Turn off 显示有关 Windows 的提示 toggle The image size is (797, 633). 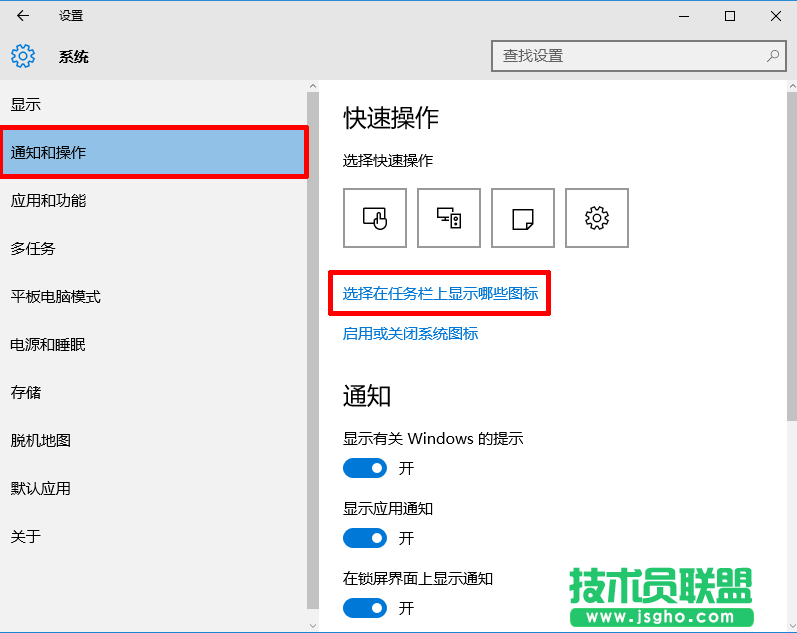[365, 468]
